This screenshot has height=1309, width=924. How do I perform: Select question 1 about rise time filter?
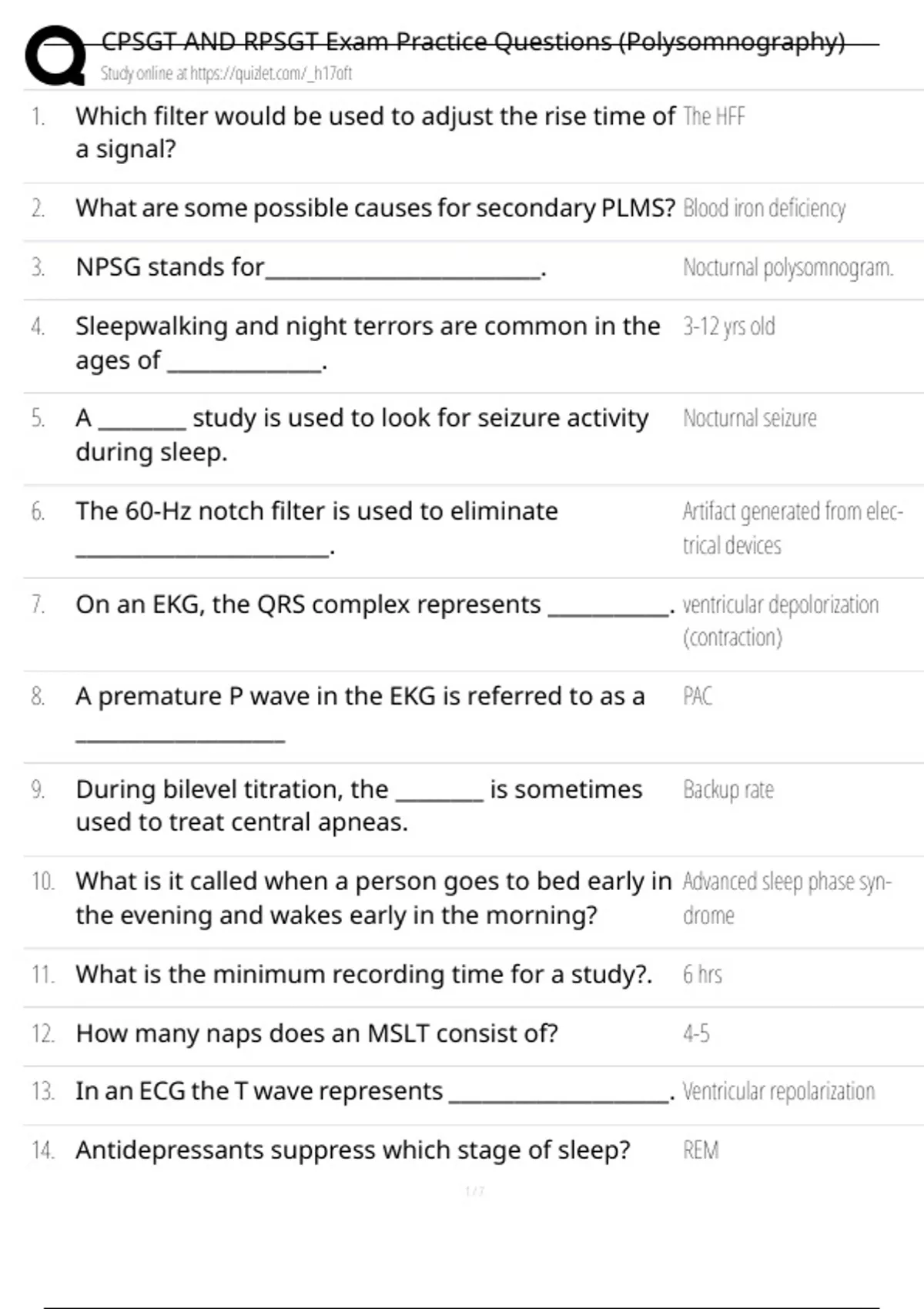pos(375,132)
